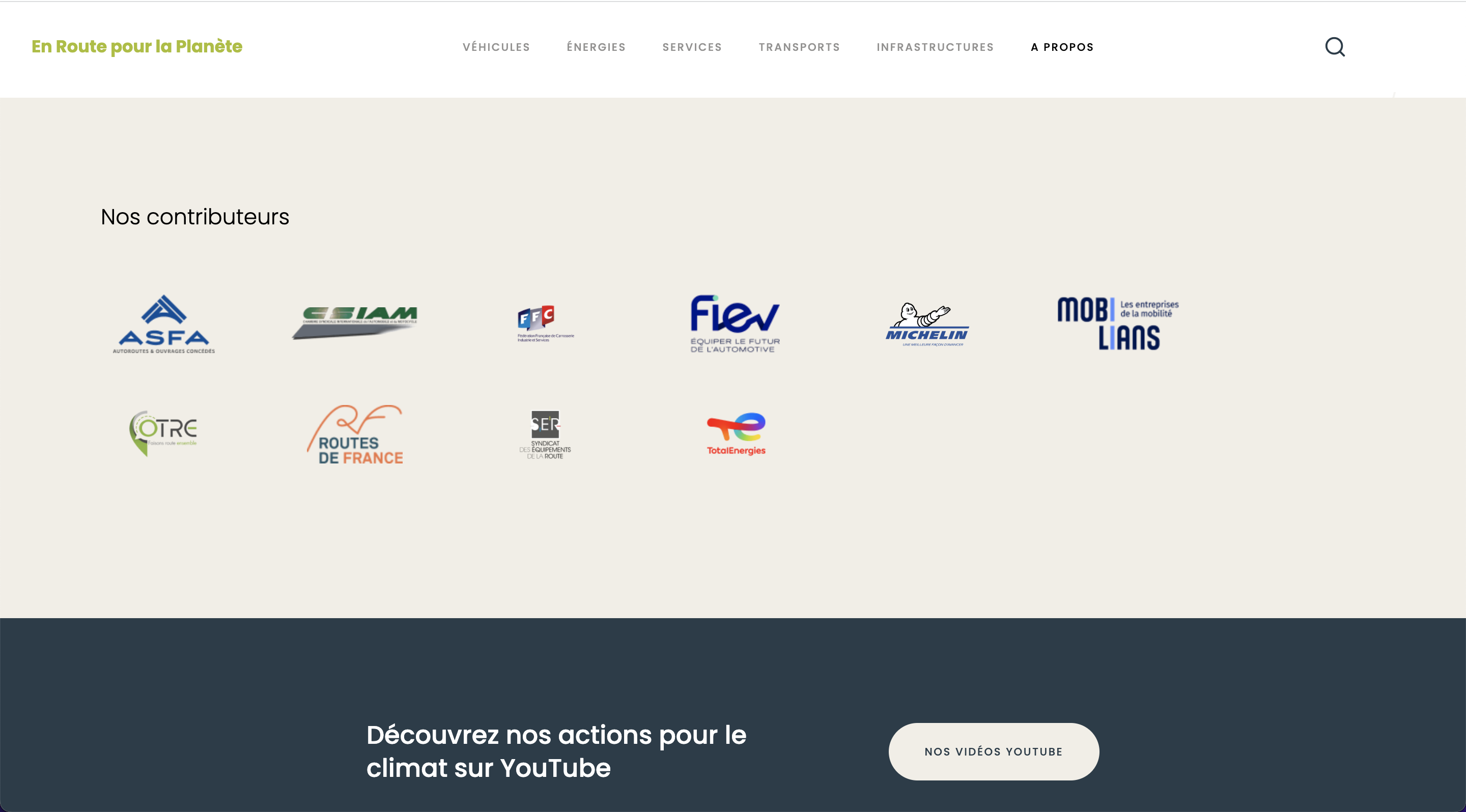Viewport: 1466px width, 812px height.
Task: Click the FIEV automotive logo
Action: coord(735,324)
